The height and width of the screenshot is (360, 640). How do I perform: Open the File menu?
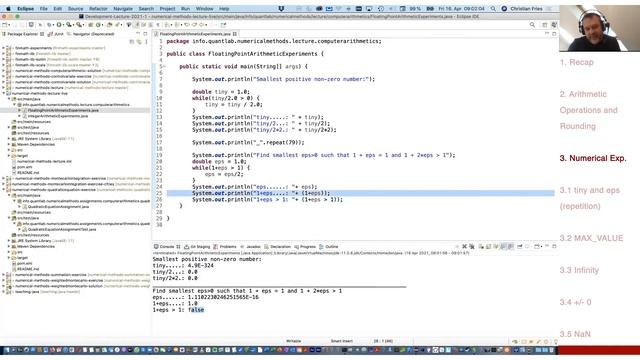[x=43, y=9]
